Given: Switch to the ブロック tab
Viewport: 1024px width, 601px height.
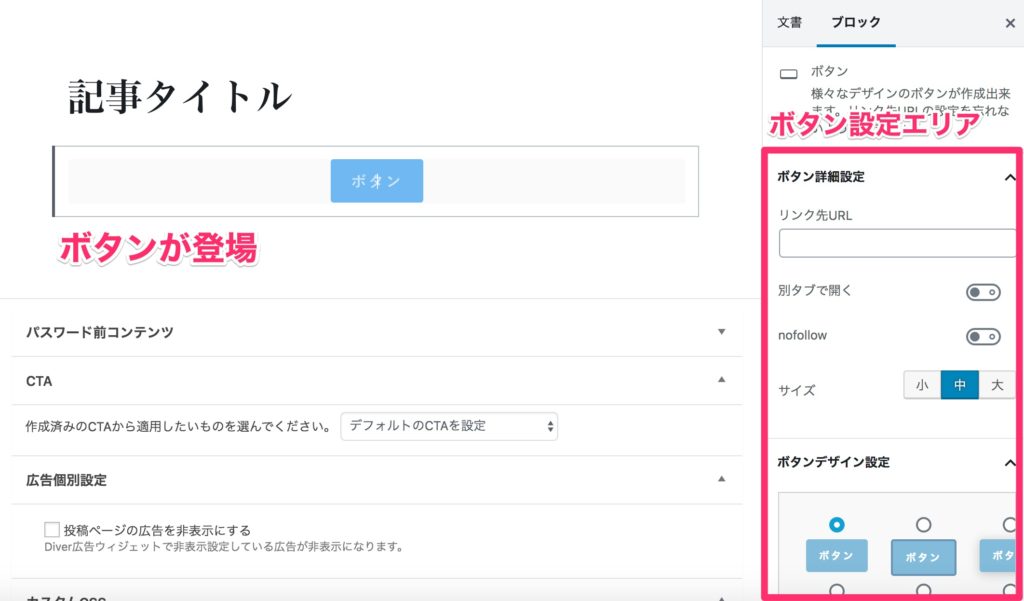Looking at the screenshot, I should click(x=855, y=23).
